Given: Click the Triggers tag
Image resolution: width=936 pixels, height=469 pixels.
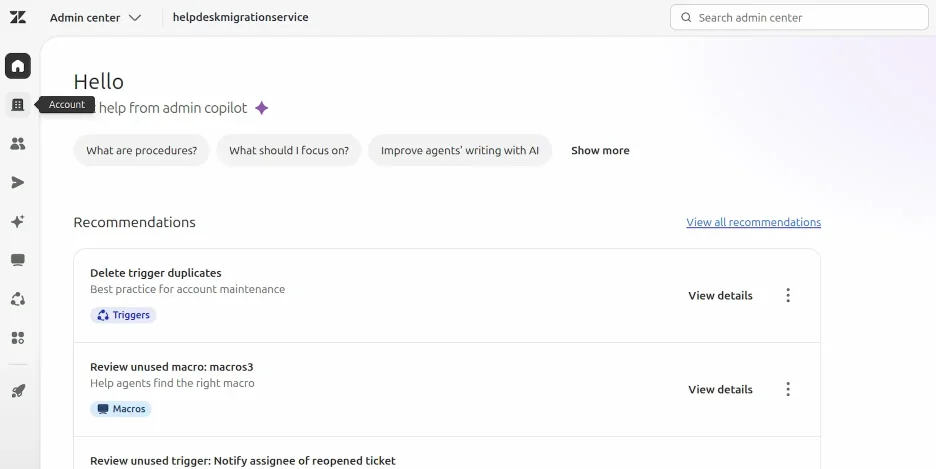Looking at the screenshot, I should [123, 315].
